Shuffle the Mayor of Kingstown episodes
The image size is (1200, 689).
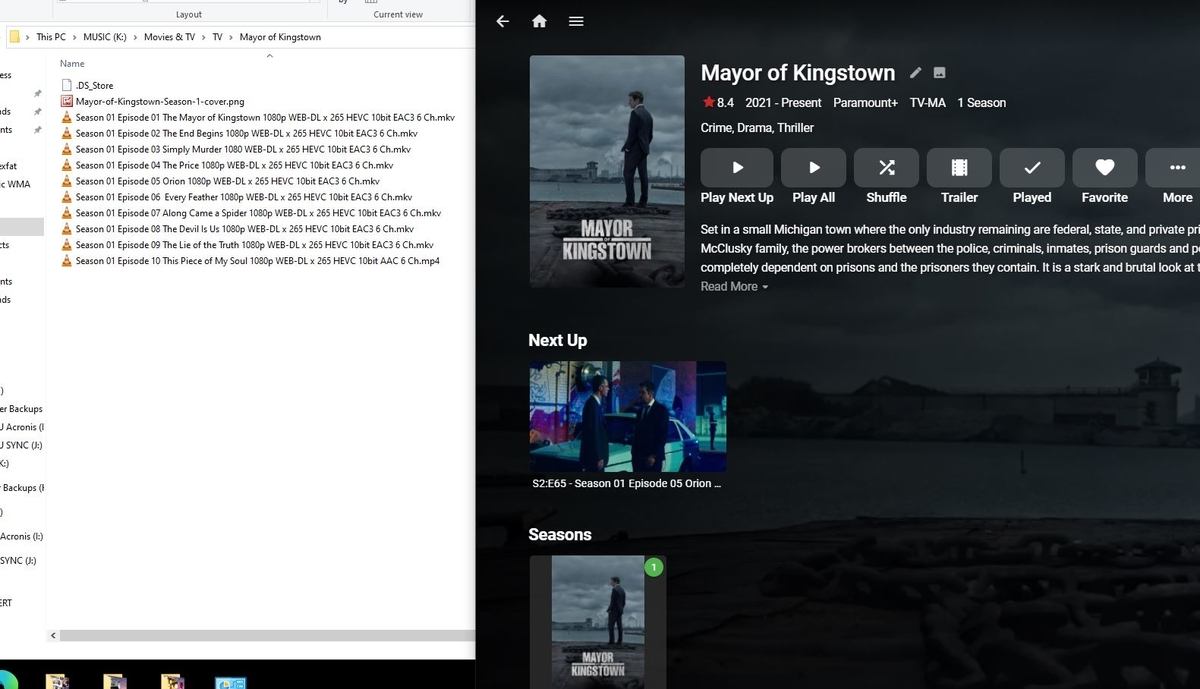coord(886,168)
